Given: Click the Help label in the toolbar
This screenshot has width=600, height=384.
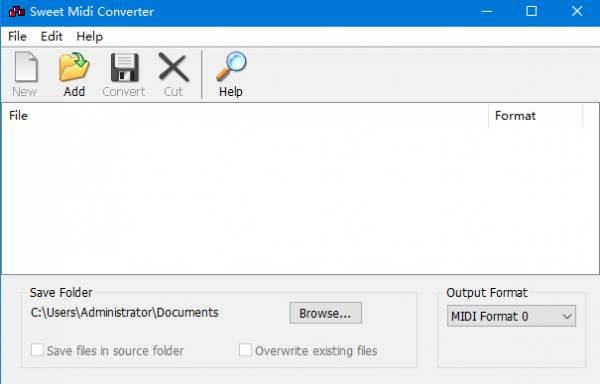Looking at the screenshot, I should click(231, 92).
